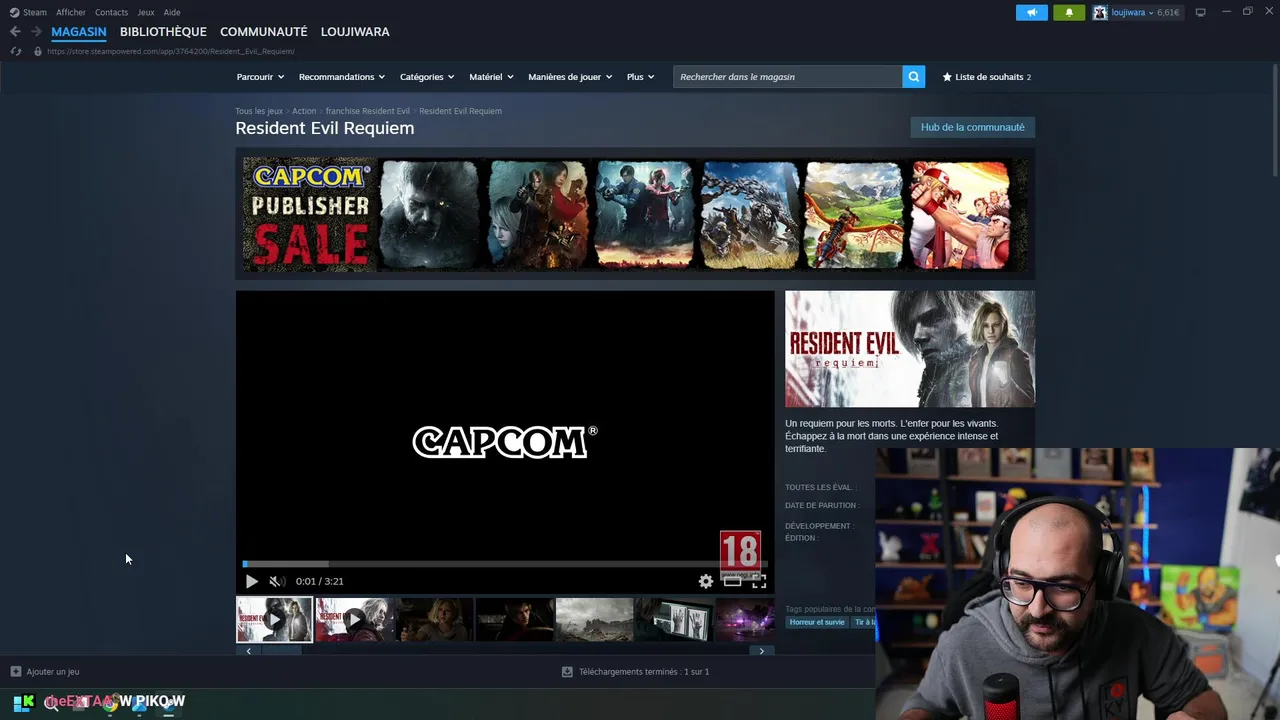1280x720 pixels.
Task: Unmute the trailer audio
Action: tap(277, 581)
